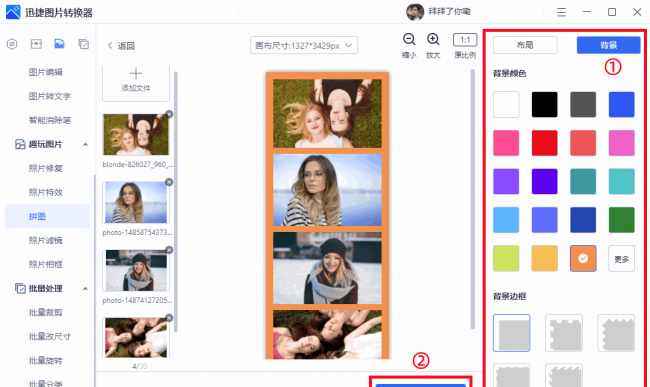Pick the dark teal background swatch

coord(583,181)
